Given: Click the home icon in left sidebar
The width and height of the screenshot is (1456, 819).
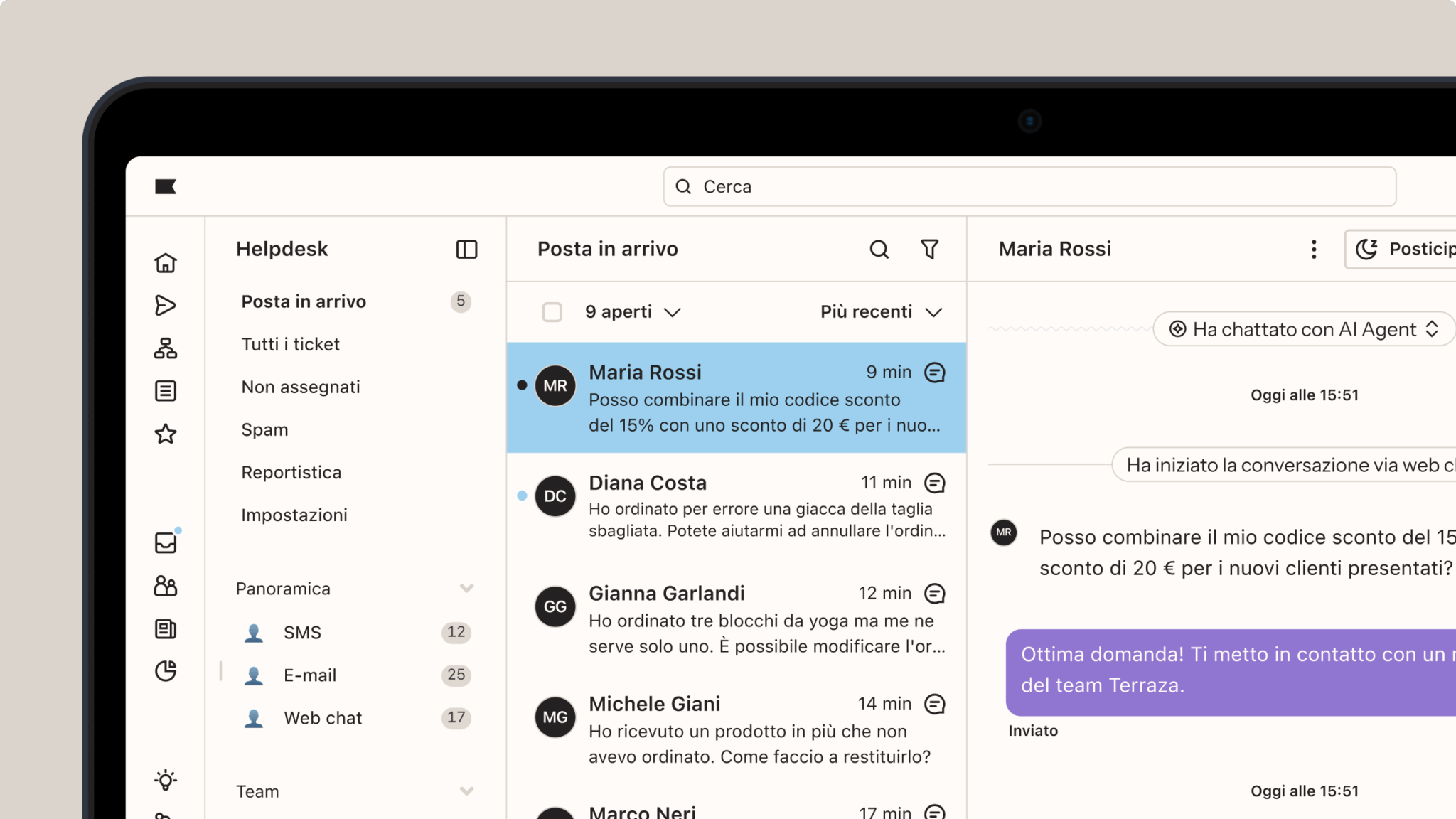Looking at the screenshot, I should pos(166,263).
